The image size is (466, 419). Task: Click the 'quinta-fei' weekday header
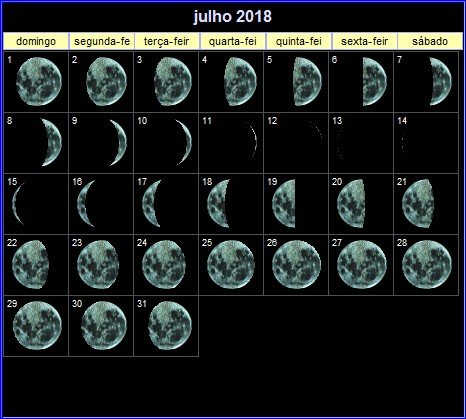(299, 41)
